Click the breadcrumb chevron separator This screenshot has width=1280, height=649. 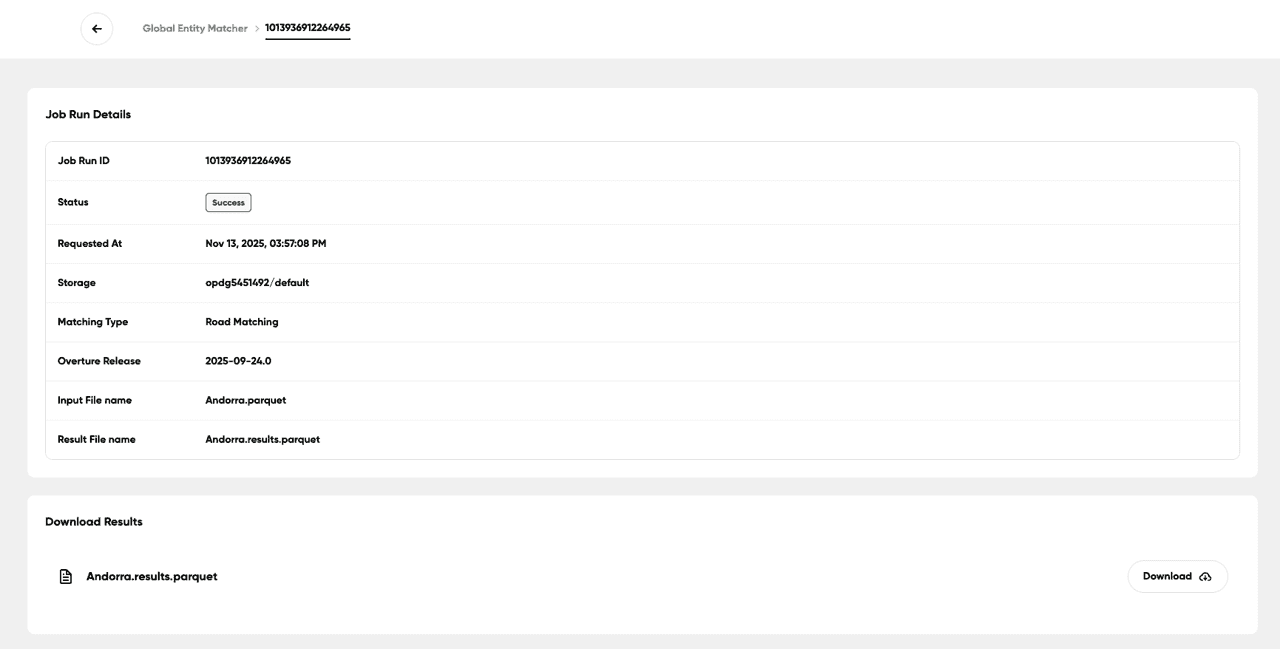pos(257,29)
